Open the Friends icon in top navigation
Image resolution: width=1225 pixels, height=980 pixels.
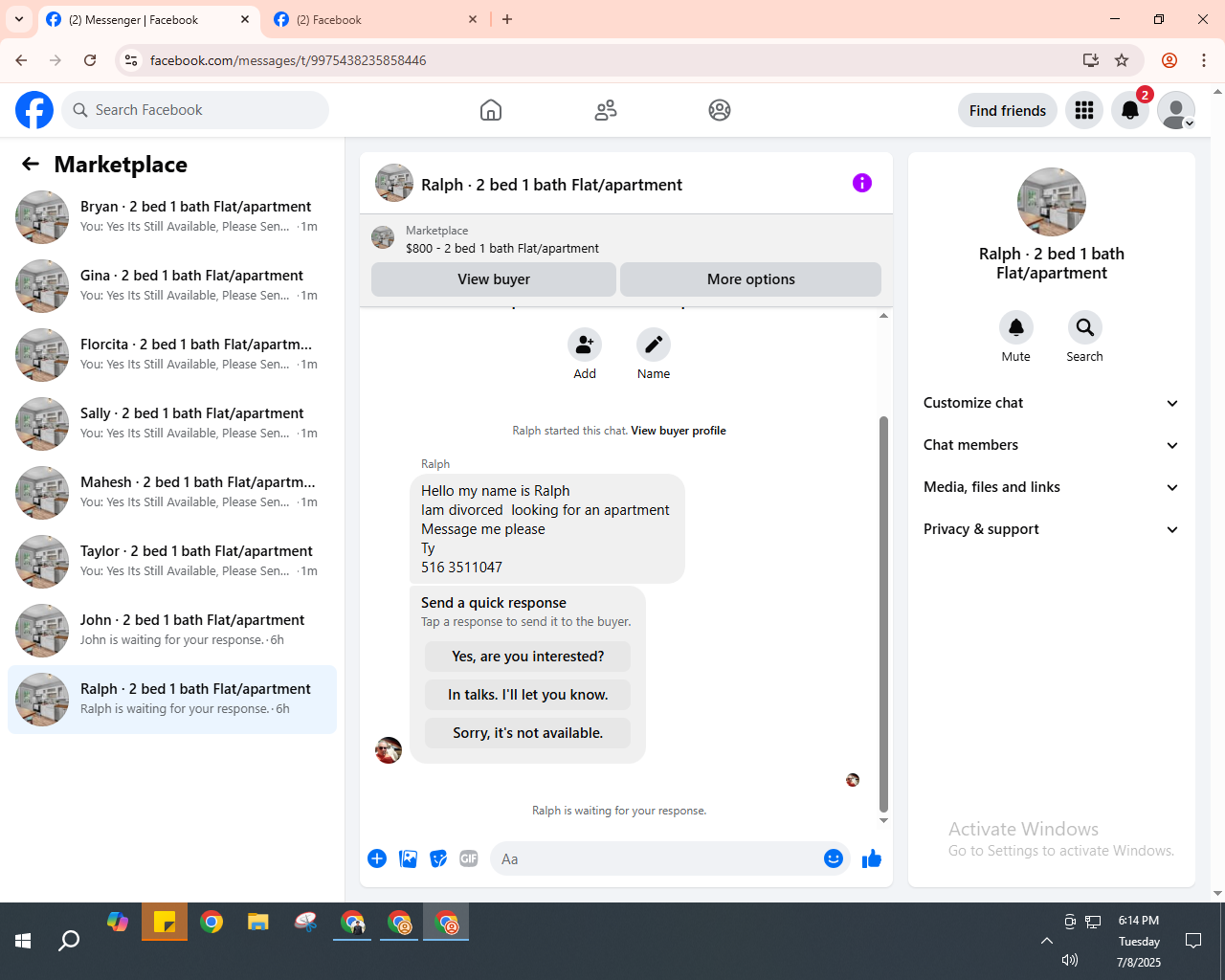coord(606,110)
